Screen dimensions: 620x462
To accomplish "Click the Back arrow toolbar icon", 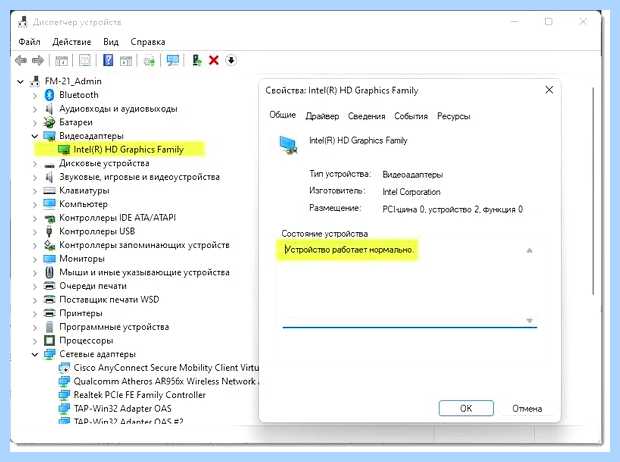I will click(21, 61).
